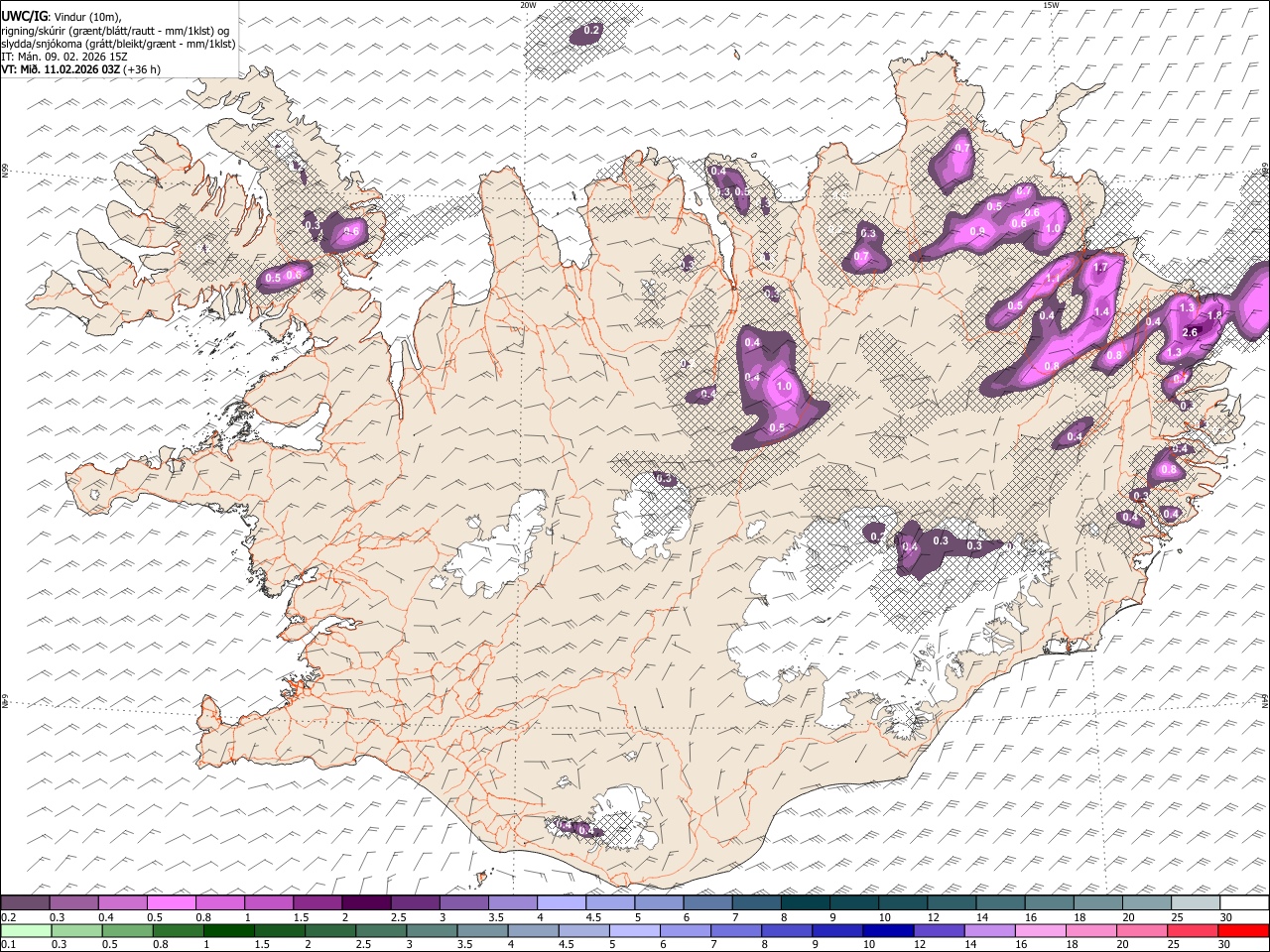Click the lower legend swatch starting at 0.5
This screenshot has width=1270, height=952.
tap(128, 930)
